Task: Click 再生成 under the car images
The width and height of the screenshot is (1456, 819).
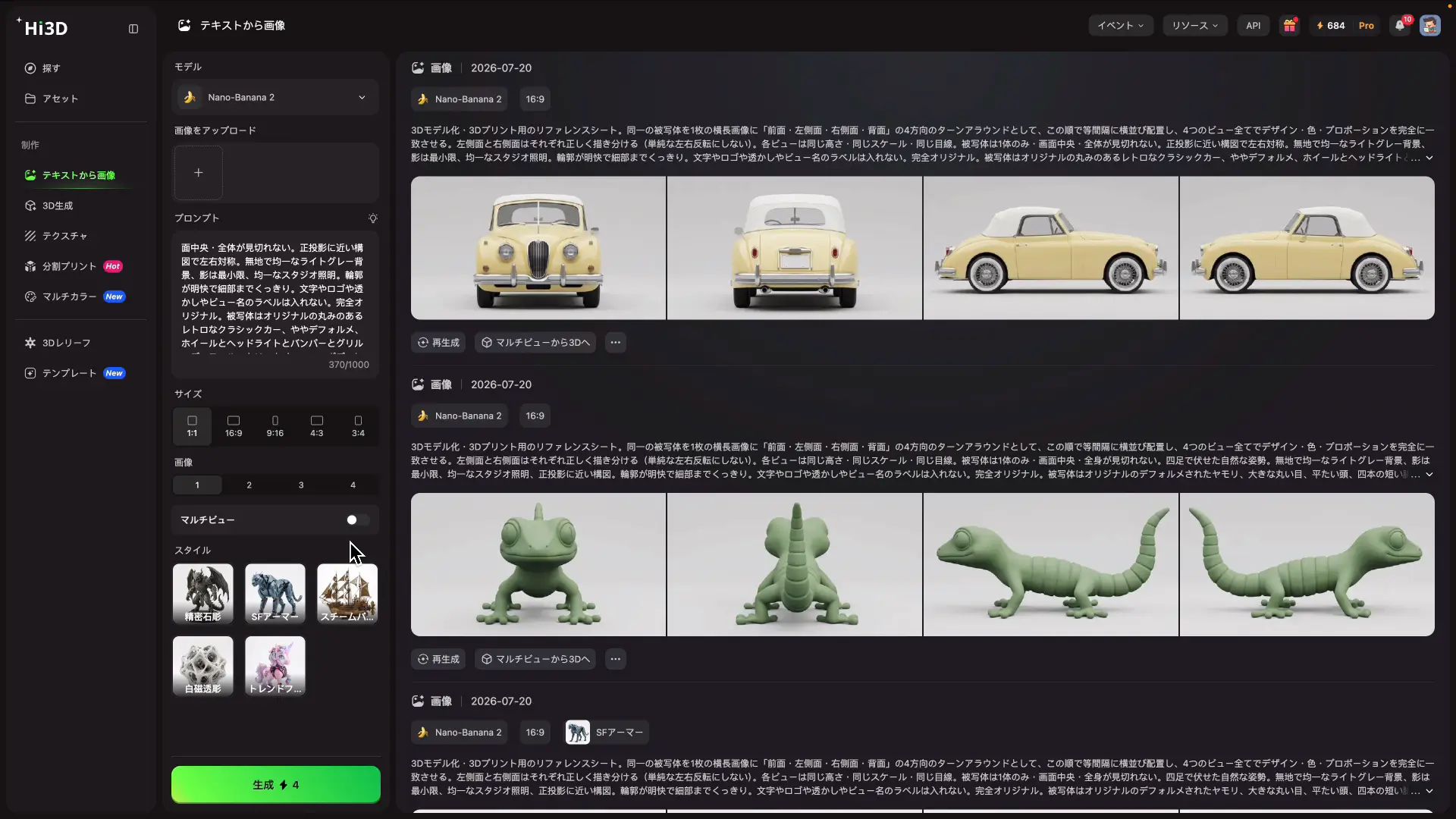Action: coord(438,343)
